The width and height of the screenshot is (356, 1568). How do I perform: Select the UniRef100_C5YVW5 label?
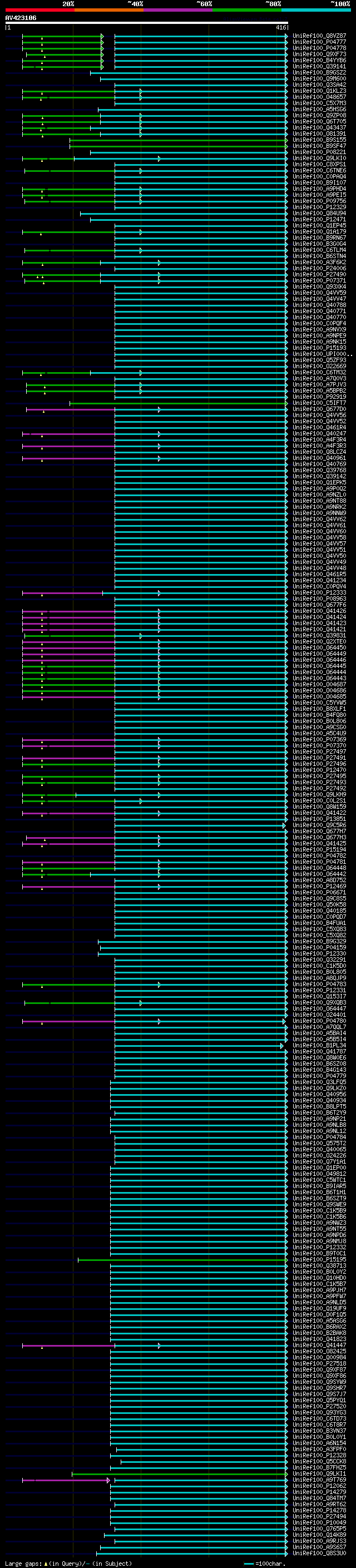pos(319,703)
